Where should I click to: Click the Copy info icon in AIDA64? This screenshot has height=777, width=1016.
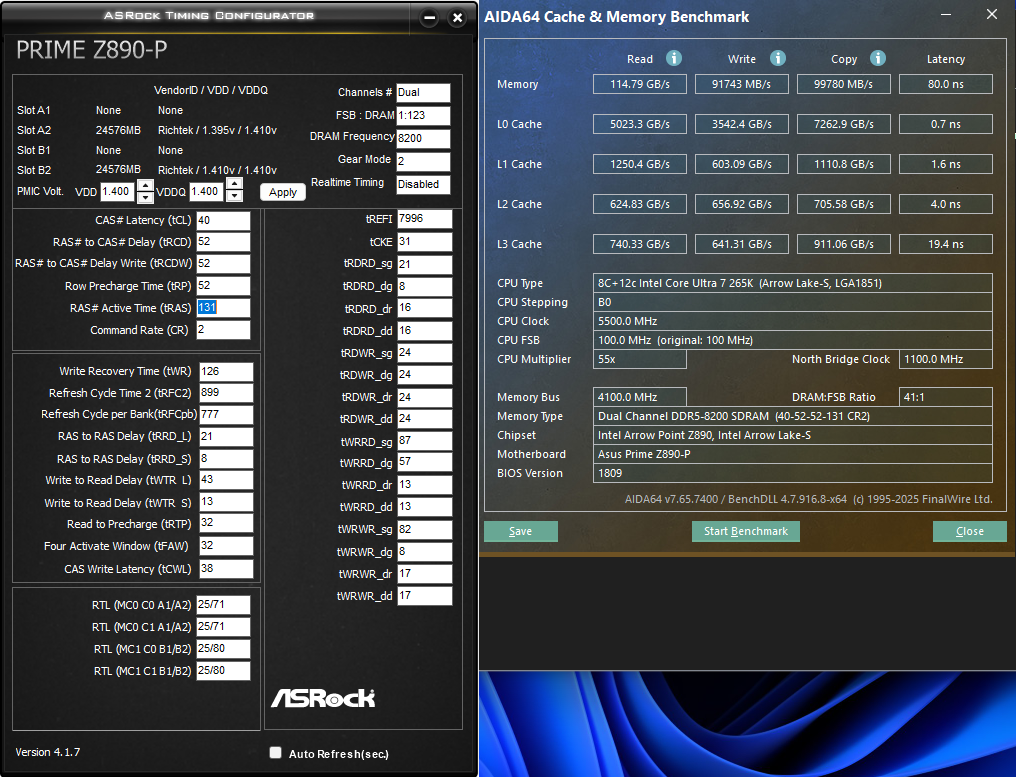(877, 58)
